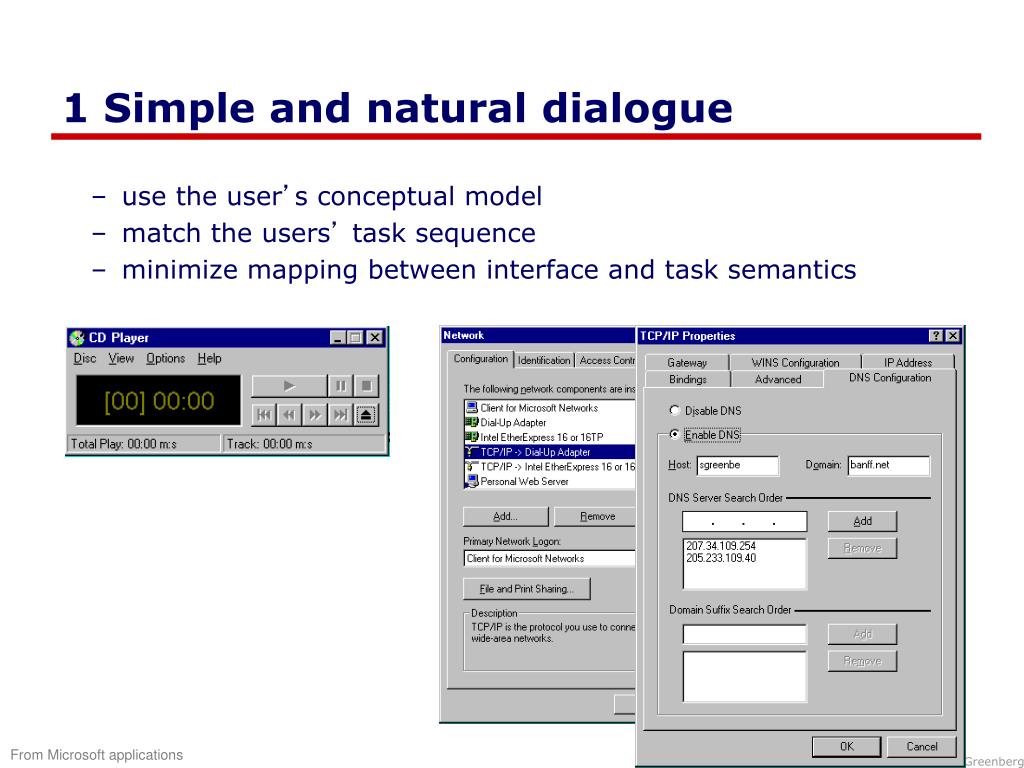
Task: Click OK in TCP/IP Properties
Action: [846, 746]
